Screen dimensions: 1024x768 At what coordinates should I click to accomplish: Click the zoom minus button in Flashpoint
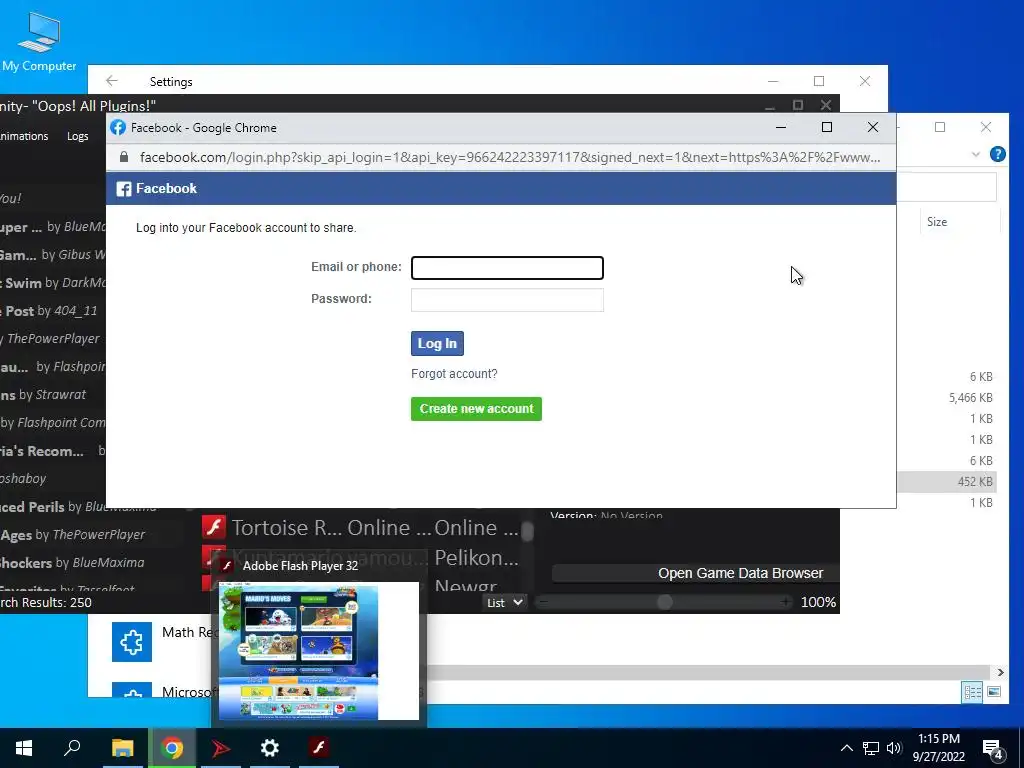[544, 602]
